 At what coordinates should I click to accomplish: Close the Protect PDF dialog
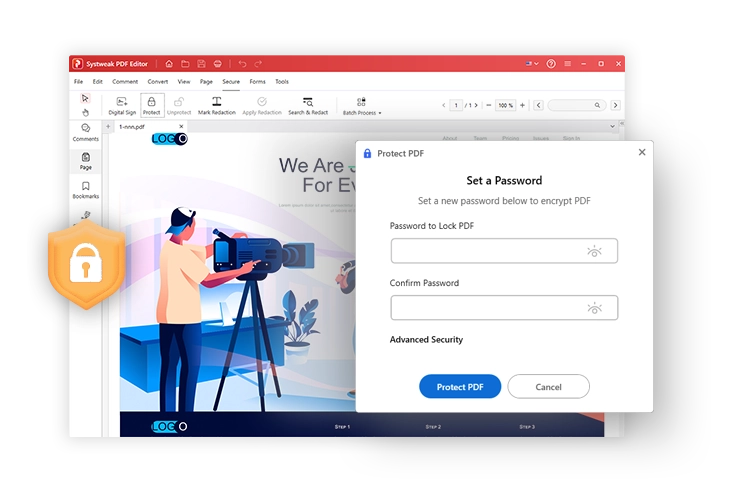click(642, 152)
